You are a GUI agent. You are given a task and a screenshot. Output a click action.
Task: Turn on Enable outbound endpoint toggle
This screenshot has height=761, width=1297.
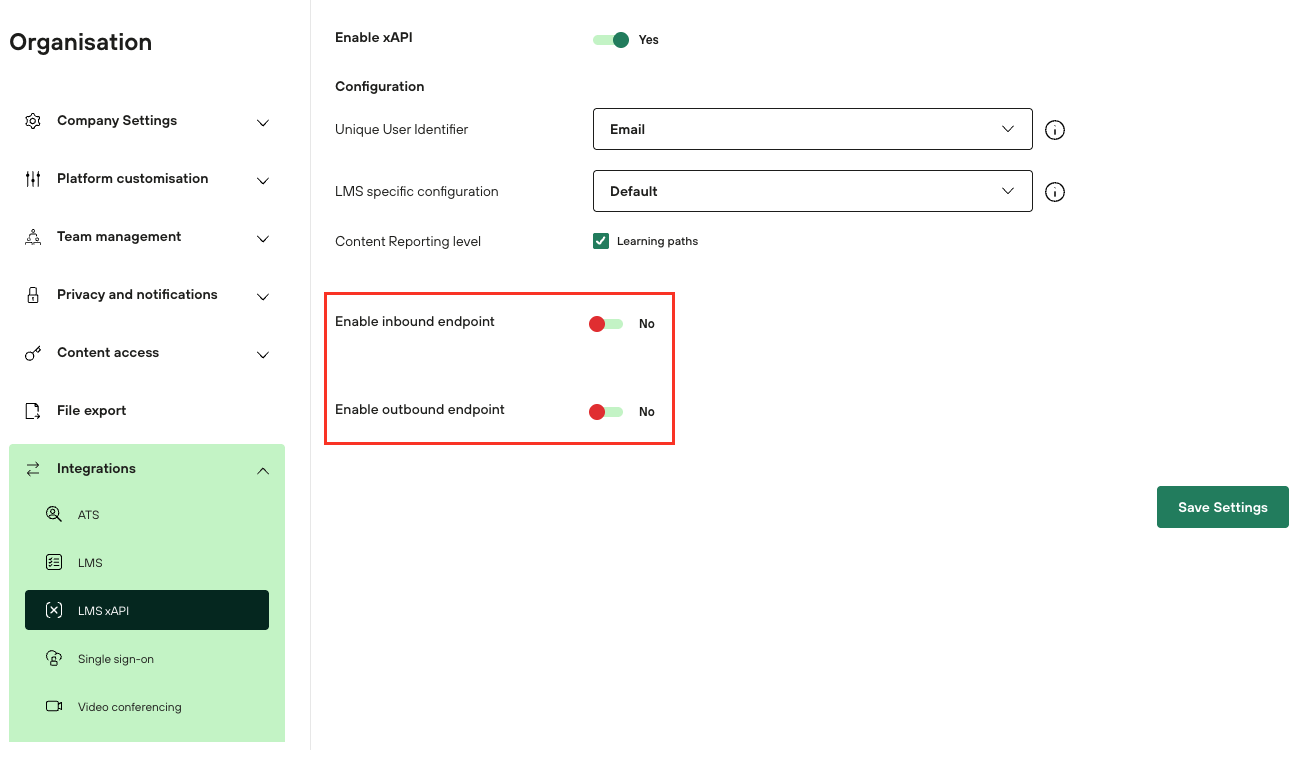tap(606, 412)
